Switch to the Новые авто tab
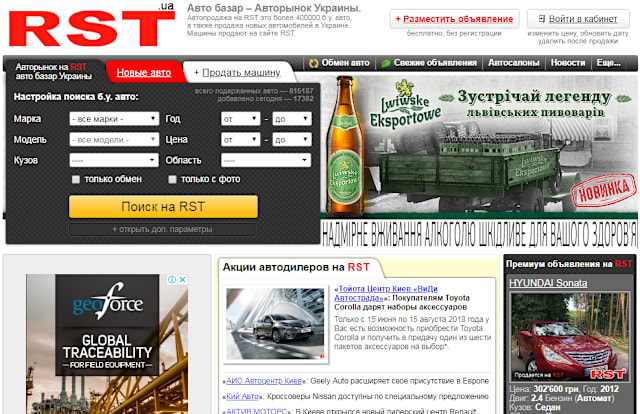The image size is (640, 414). tap(144, 73)
